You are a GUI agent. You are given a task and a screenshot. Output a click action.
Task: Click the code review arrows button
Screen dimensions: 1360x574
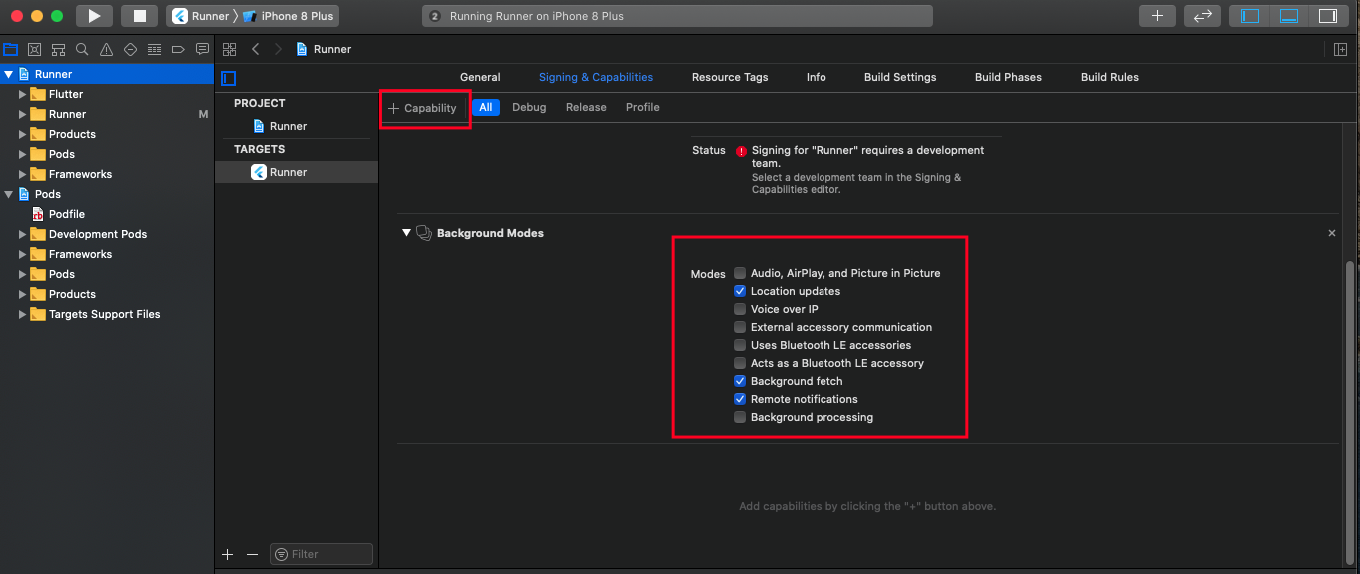(1203, 16)
